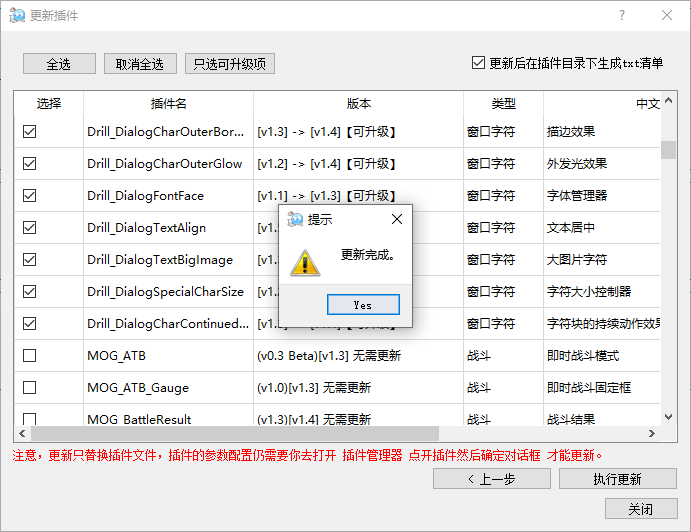Click Yes in the update complete dialog
This screenshot has height=532, width=691.
point(363,305)
